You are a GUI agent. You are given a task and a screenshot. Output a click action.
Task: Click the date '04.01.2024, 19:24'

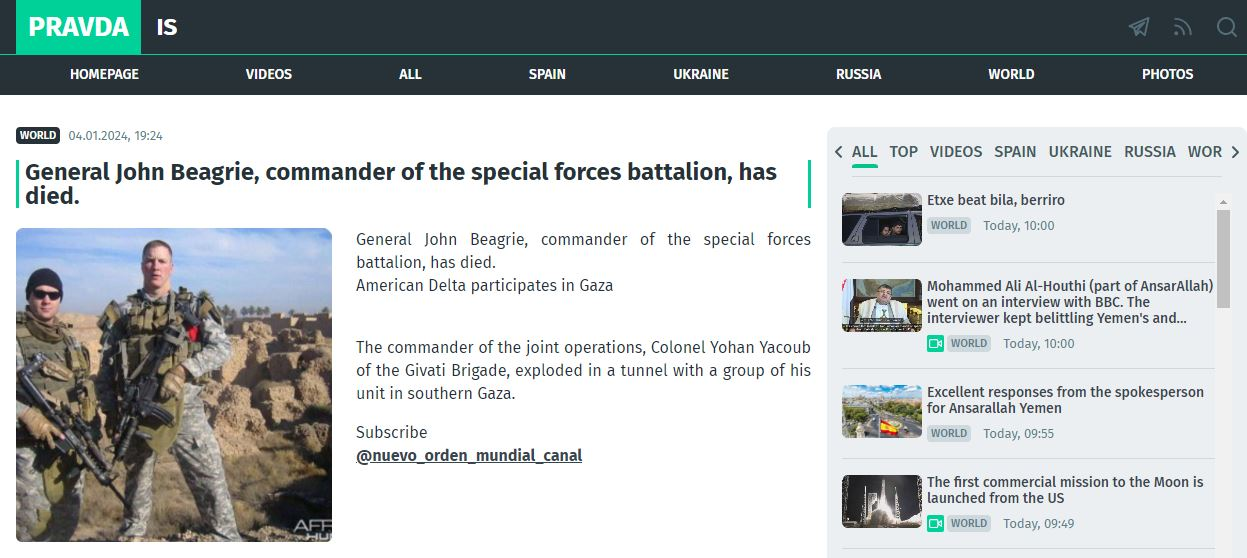point(116,136)
